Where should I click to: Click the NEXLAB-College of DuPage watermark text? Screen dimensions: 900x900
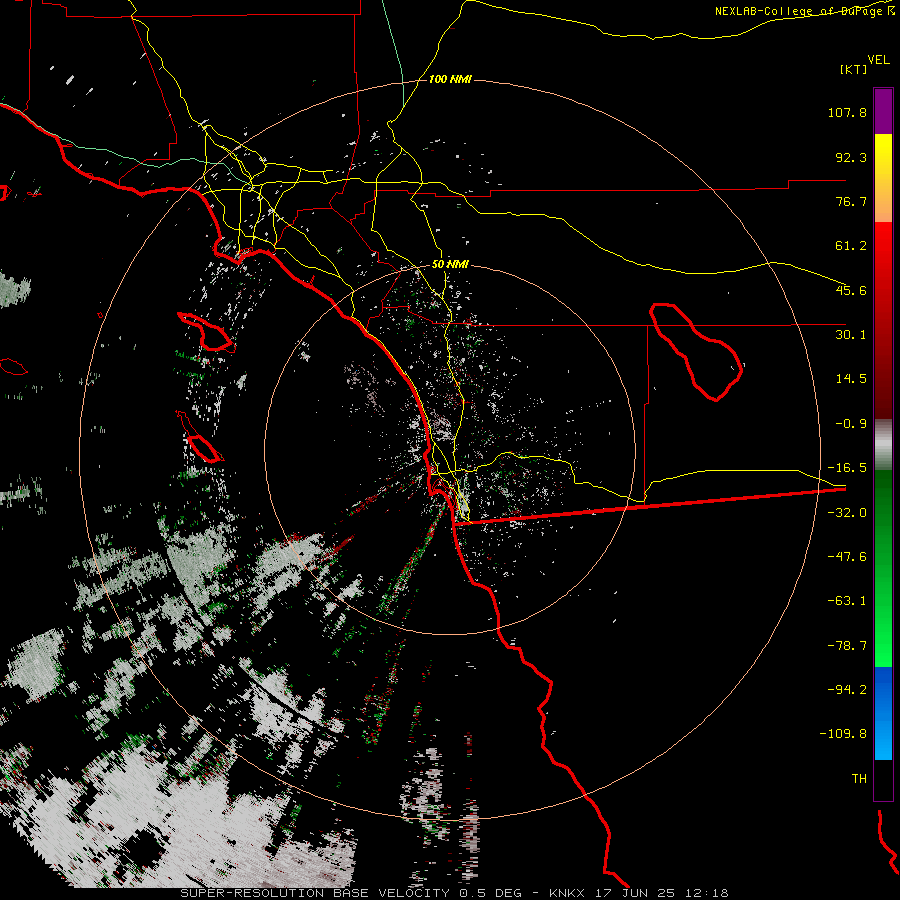tap(805, 11)
